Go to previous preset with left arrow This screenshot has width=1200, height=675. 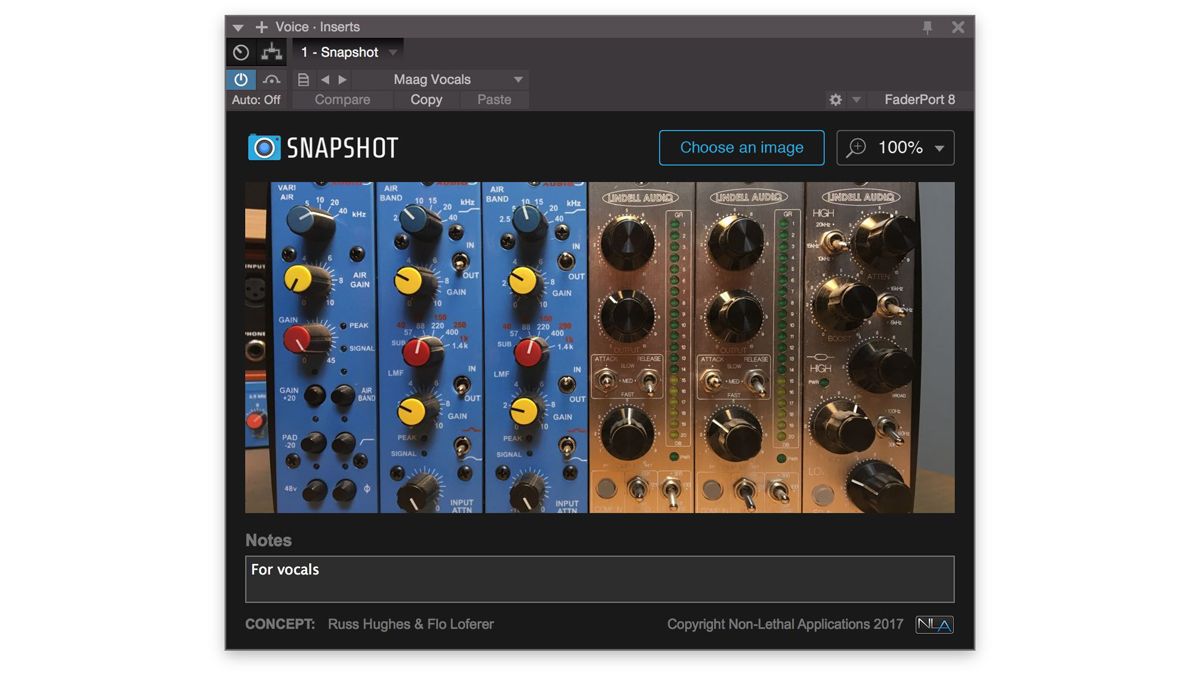(x=326, y=79)
